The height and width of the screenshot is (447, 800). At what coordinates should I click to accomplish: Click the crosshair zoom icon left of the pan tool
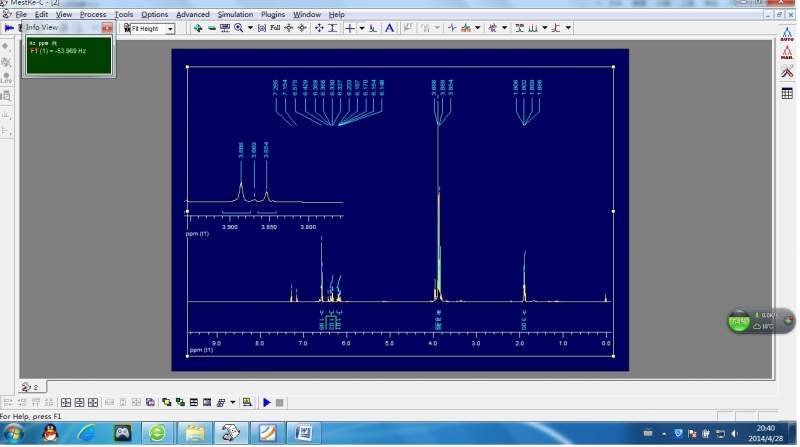302,28
